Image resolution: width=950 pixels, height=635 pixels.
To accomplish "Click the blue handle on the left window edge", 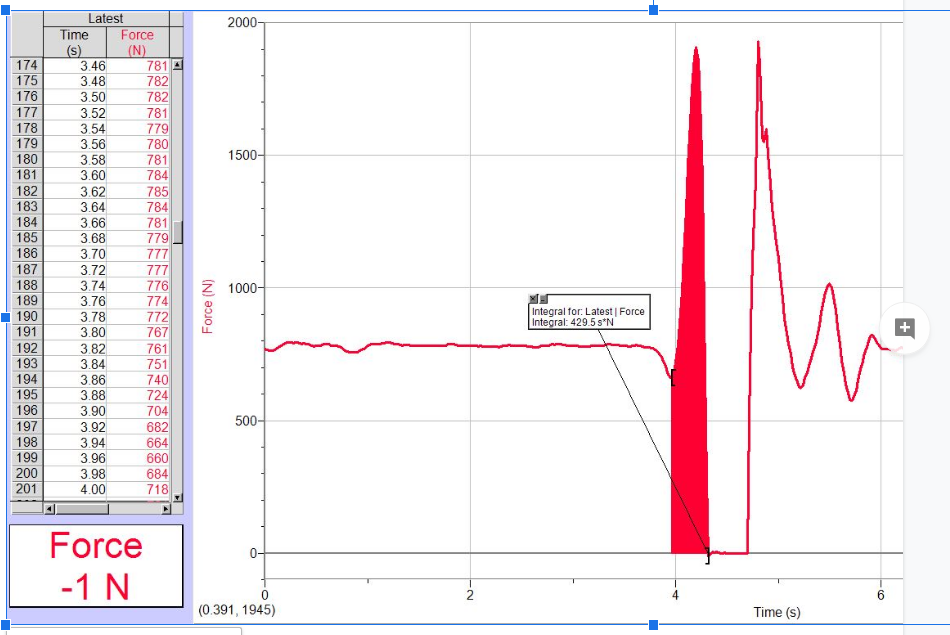I will (4, 318).
